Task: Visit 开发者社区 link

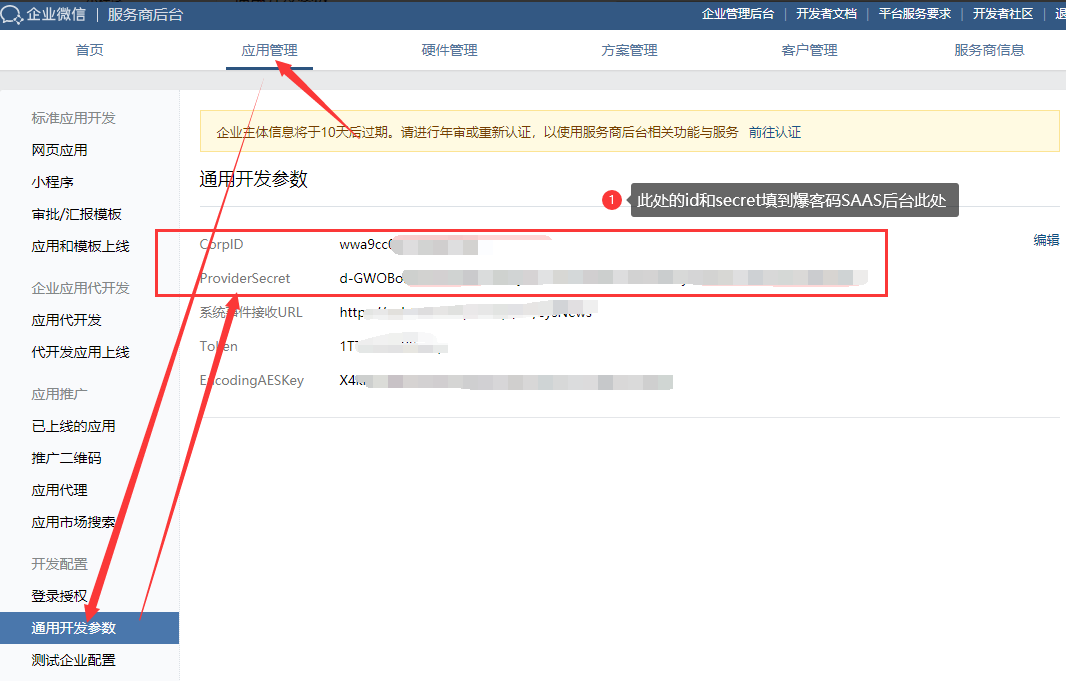Action: (x=1002, y=14)
